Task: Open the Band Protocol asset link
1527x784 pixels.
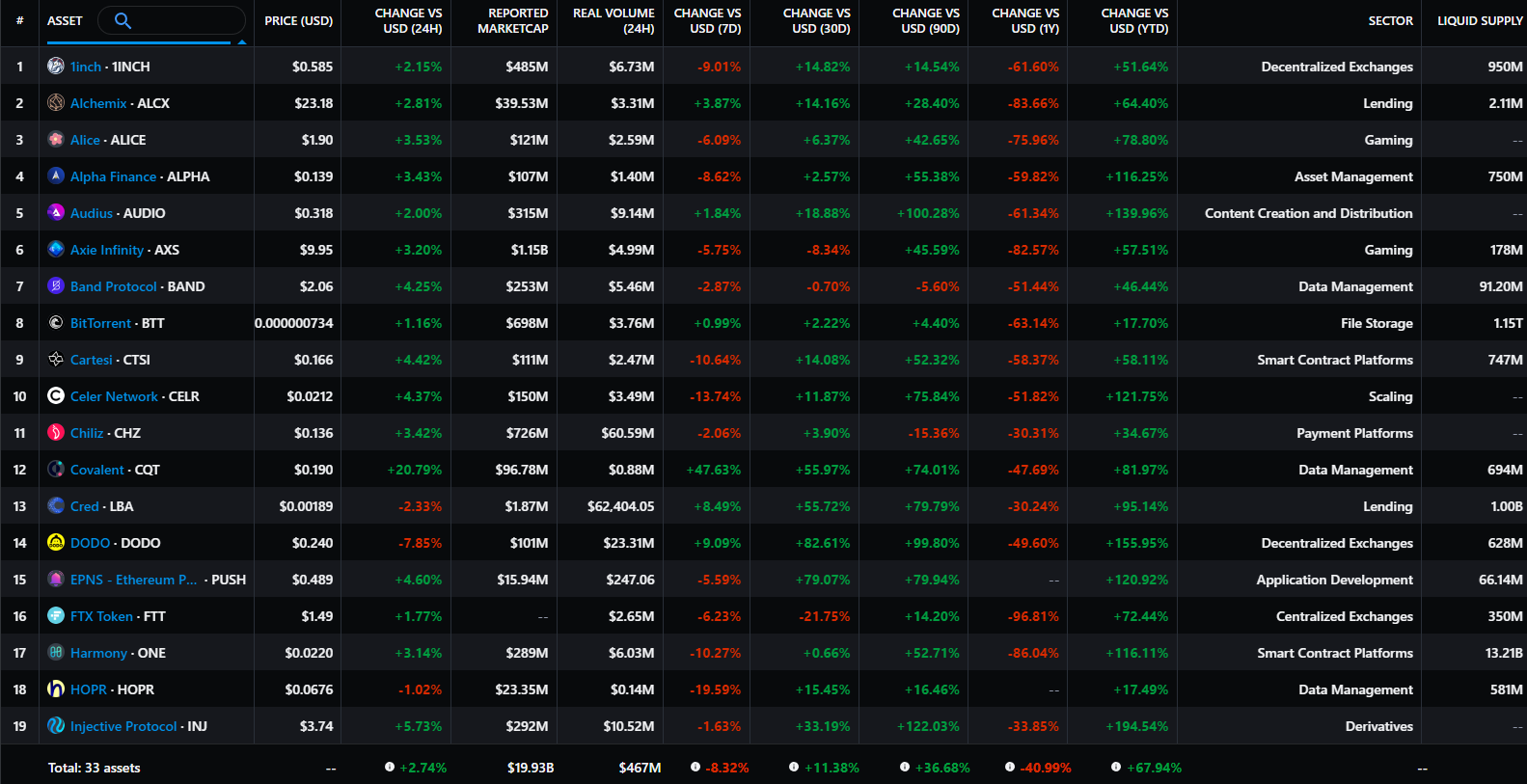Action: coord(113,286)
